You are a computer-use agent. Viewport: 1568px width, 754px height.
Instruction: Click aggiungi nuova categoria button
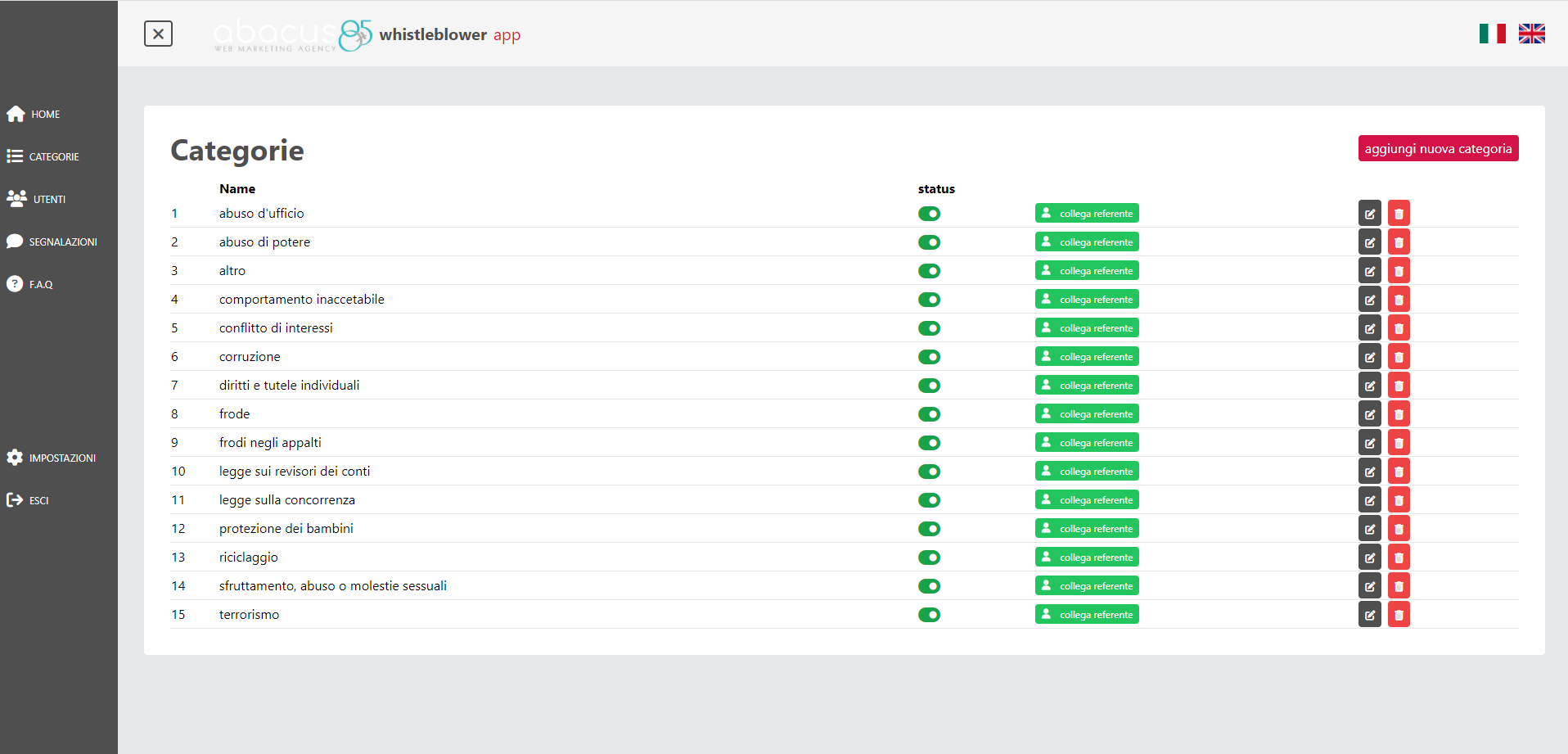pyautogui.click(x=1438, y=148)
